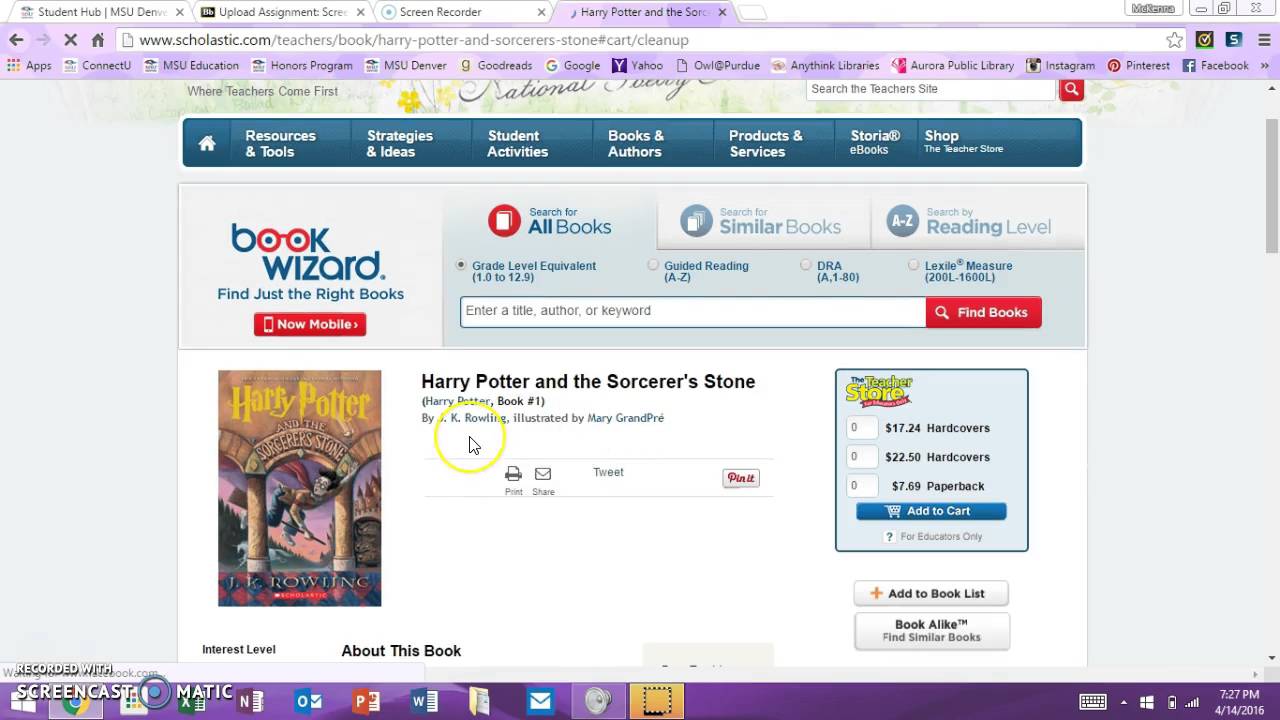The image size is (1280, 720).
Task: Click Add to Book List button
Action: pyautogui.click(x=931, y=593)
